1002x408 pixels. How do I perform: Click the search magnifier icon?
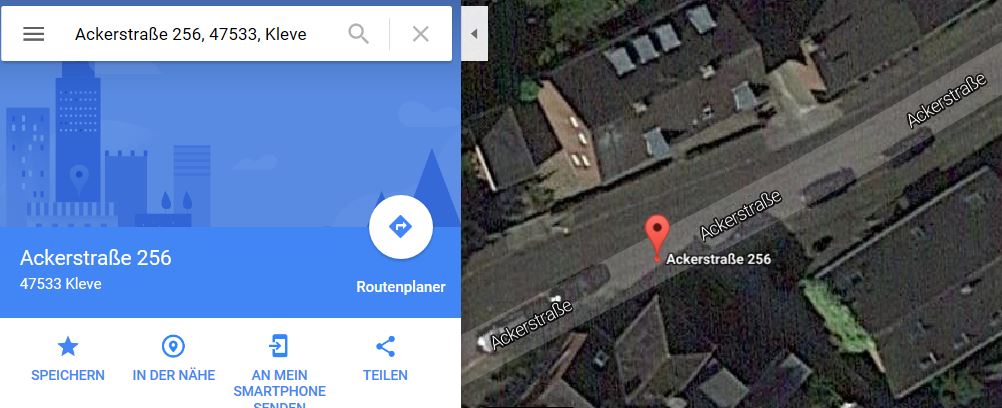tap(358, 34)
